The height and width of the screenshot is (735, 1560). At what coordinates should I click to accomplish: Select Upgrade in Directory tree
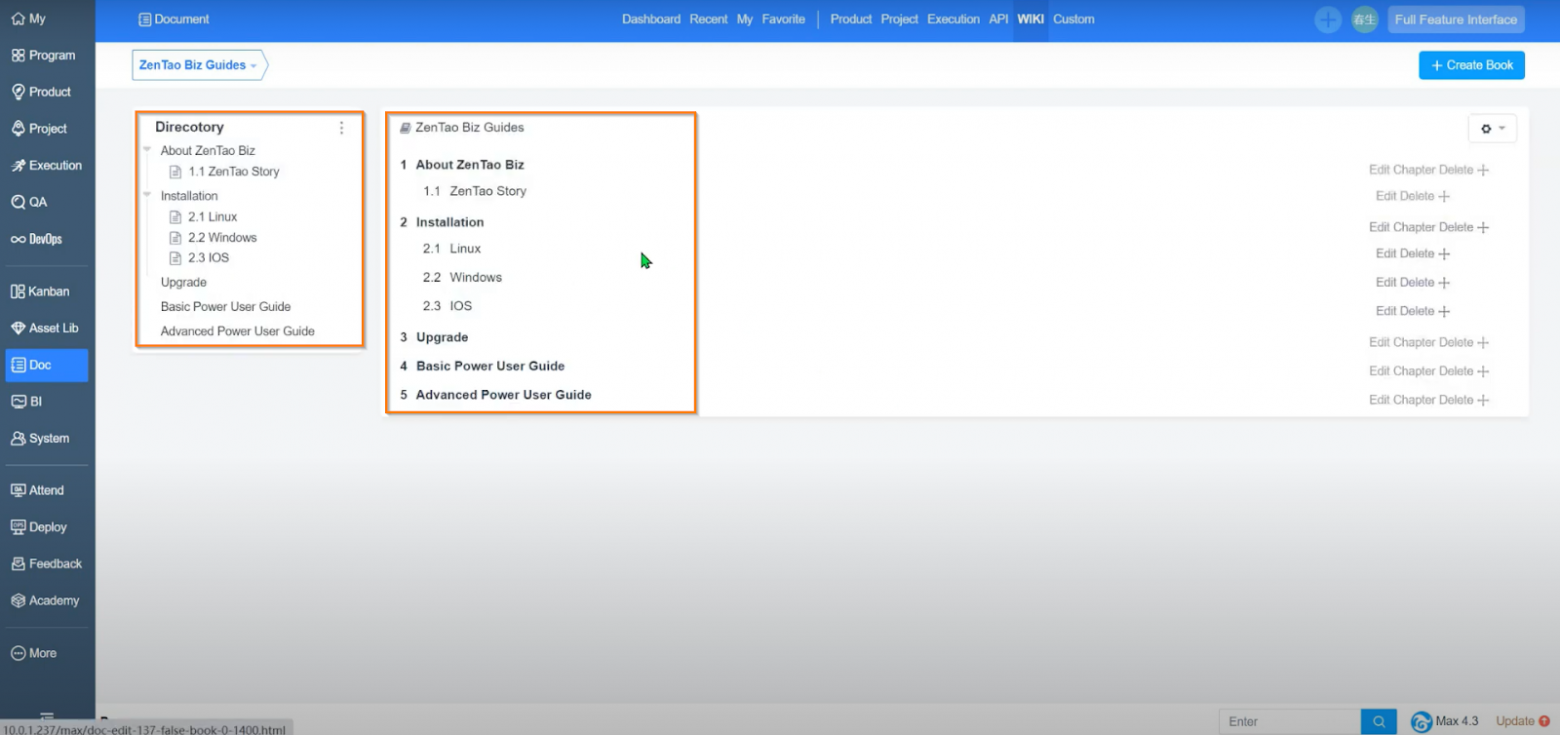tap(184, 282)
